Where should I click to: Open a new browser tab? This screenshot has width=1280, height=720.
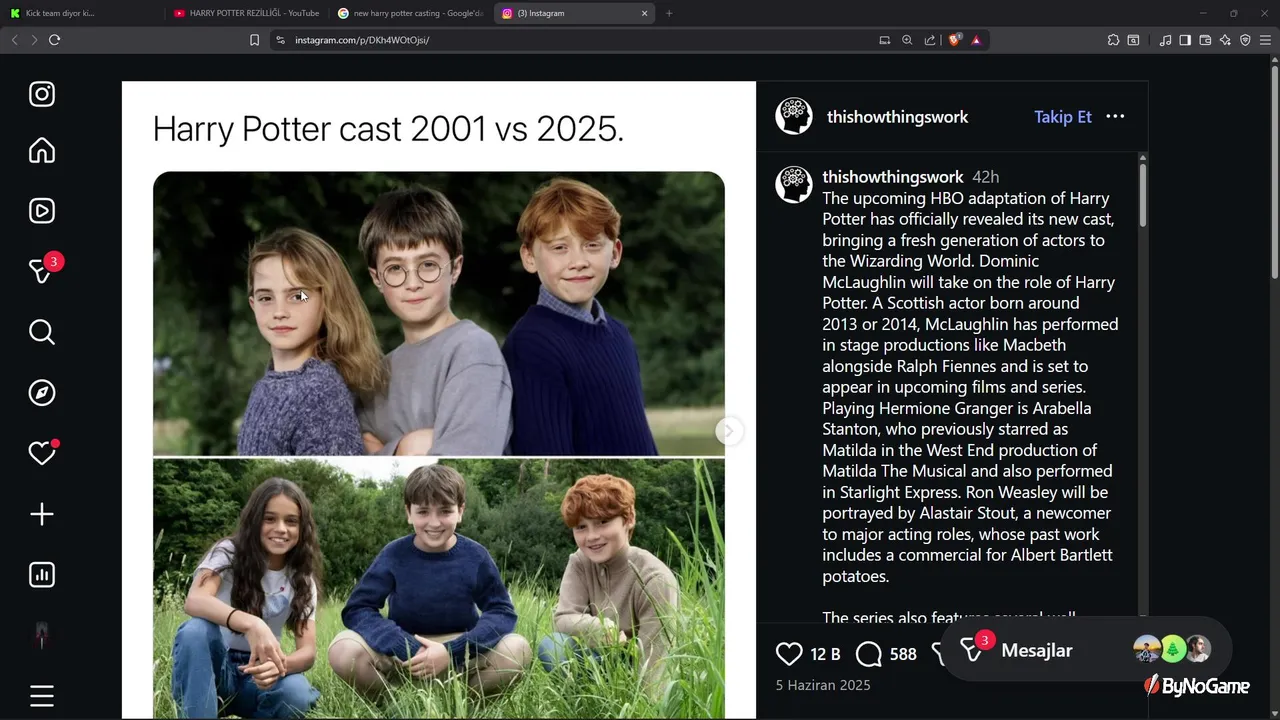(669, 13)
